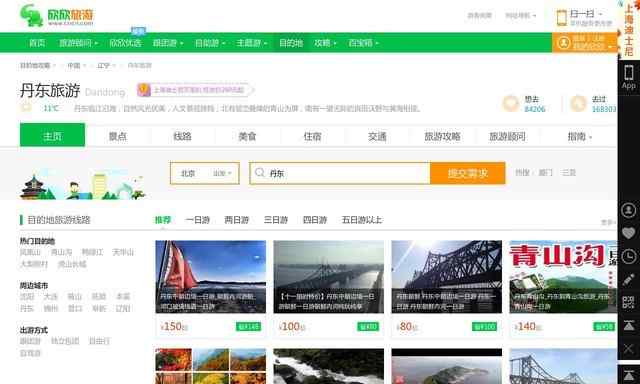Open 欣欣优选 in navigation bar
Image resolution: width=640 pixels, height=384 pixels.
pos(125,43)
